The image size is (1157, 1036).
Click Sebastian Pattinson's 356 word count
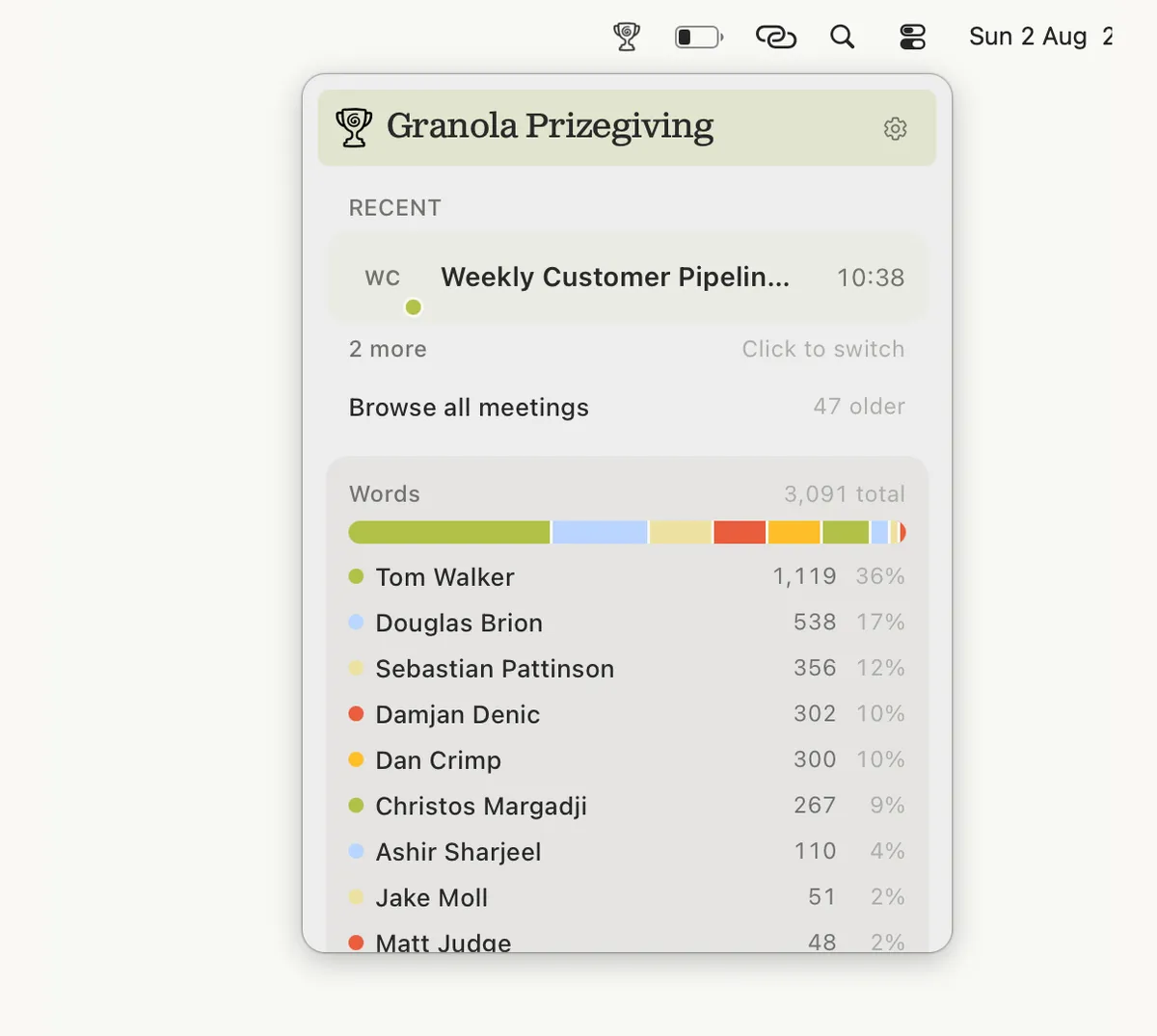(815, 668)
